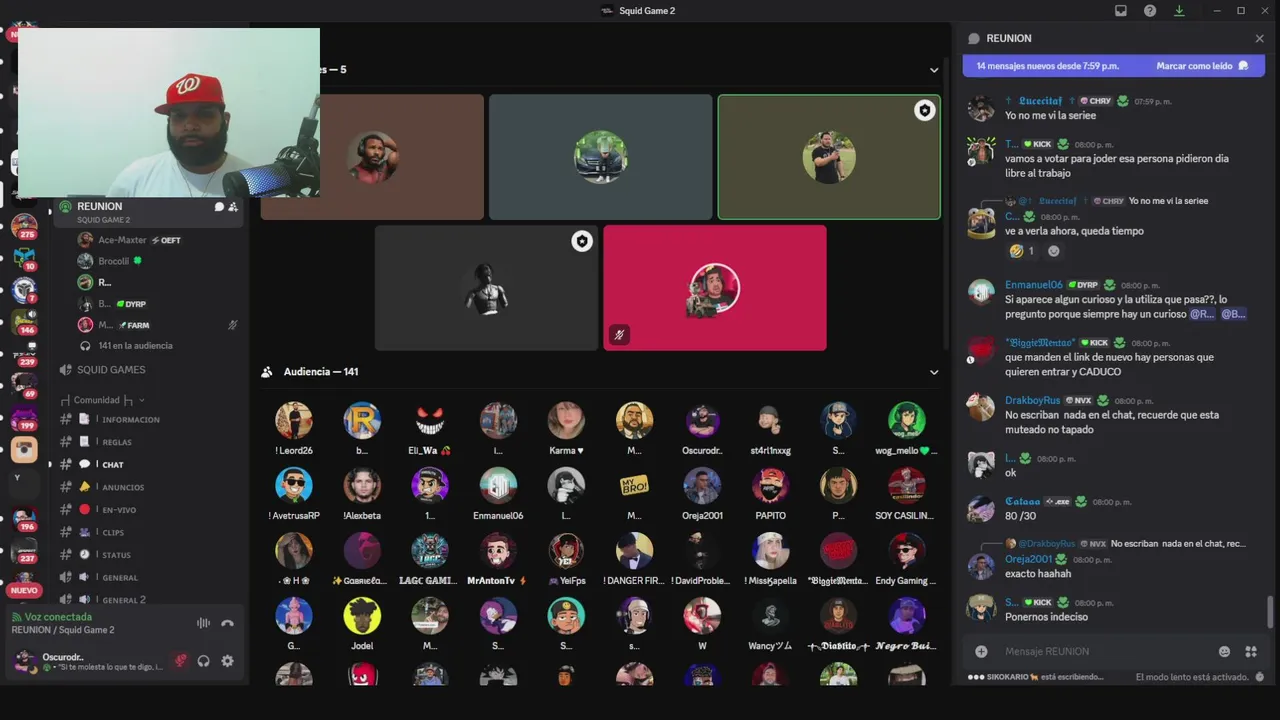Click moderator badge on dark gray speaker tile
Screen dimensions: 1280x720
tap(581, 241)
